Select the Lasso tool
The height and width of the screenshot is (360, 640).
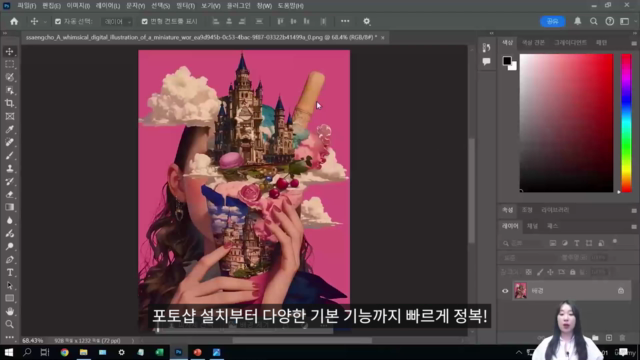click(x=9, y=77)
